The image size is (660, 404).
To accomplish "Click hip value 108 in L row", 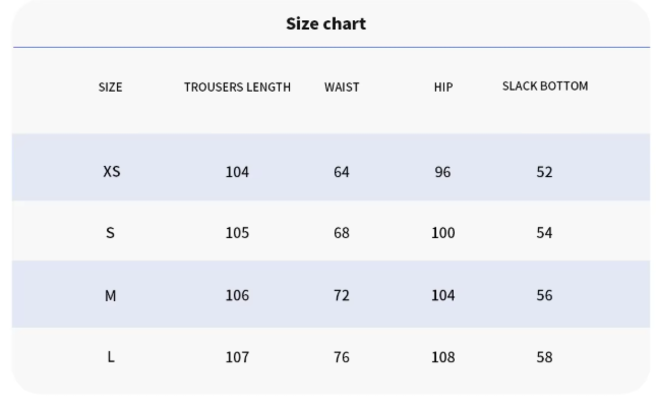I will (x=443, y=357).
